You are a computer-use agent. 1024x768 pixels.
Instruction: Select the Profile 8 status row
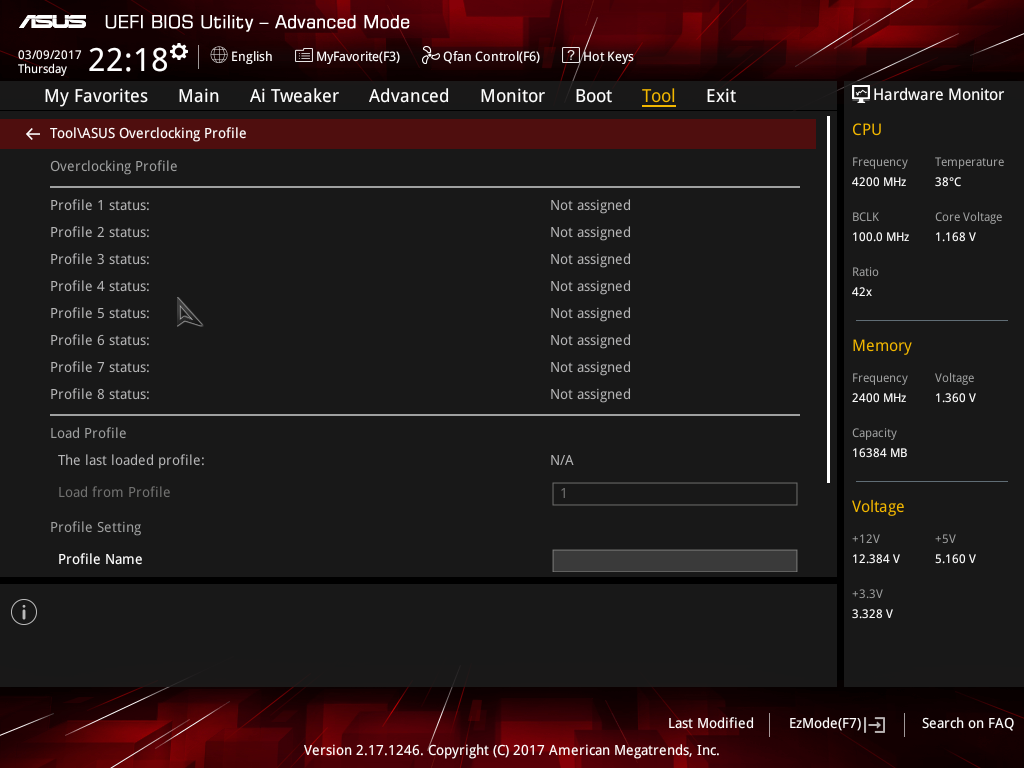tap(424, 394)
